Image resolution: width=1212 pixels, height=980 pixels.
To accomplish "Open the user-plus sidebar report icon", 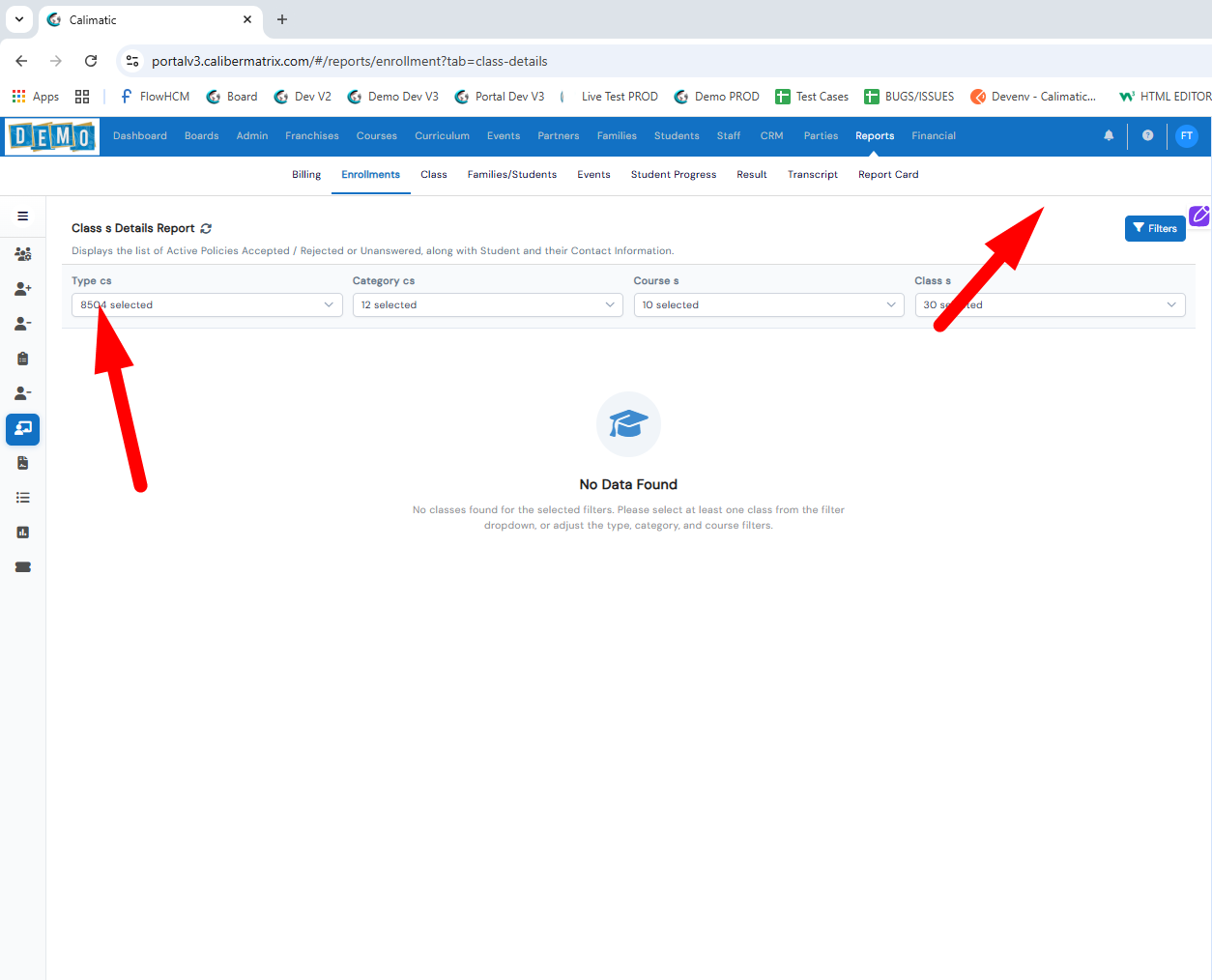I will (x=22, y=289).
